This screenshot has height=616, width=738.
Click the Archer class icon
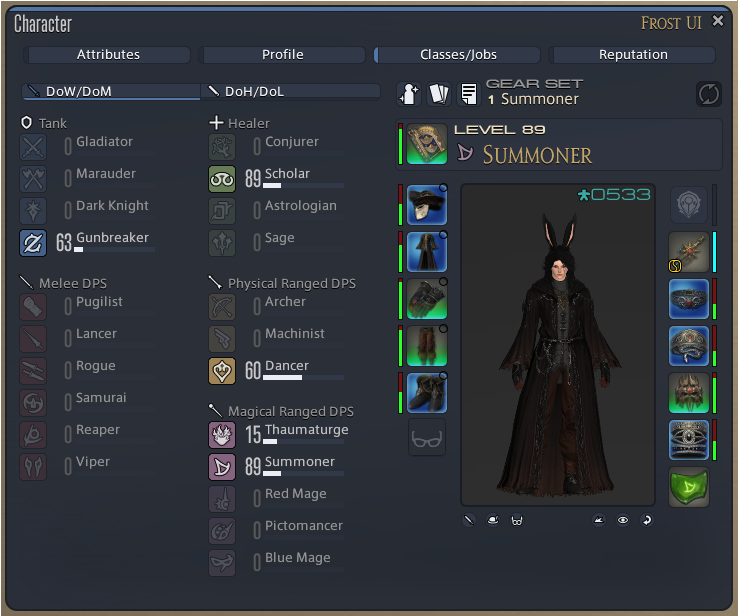(x=222, y=307)
